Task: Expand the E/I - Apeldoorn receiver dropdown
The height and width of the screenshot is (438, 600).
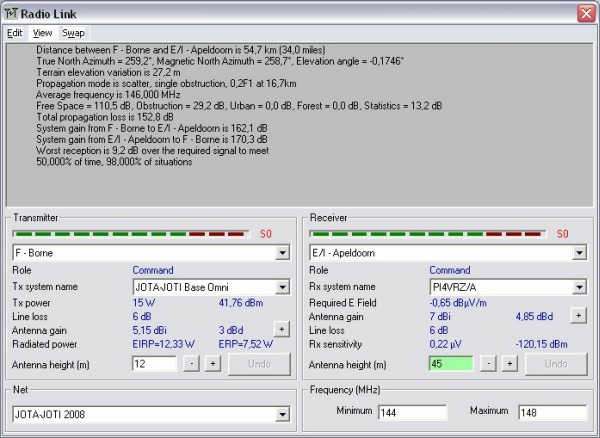Action: (579, 252)
